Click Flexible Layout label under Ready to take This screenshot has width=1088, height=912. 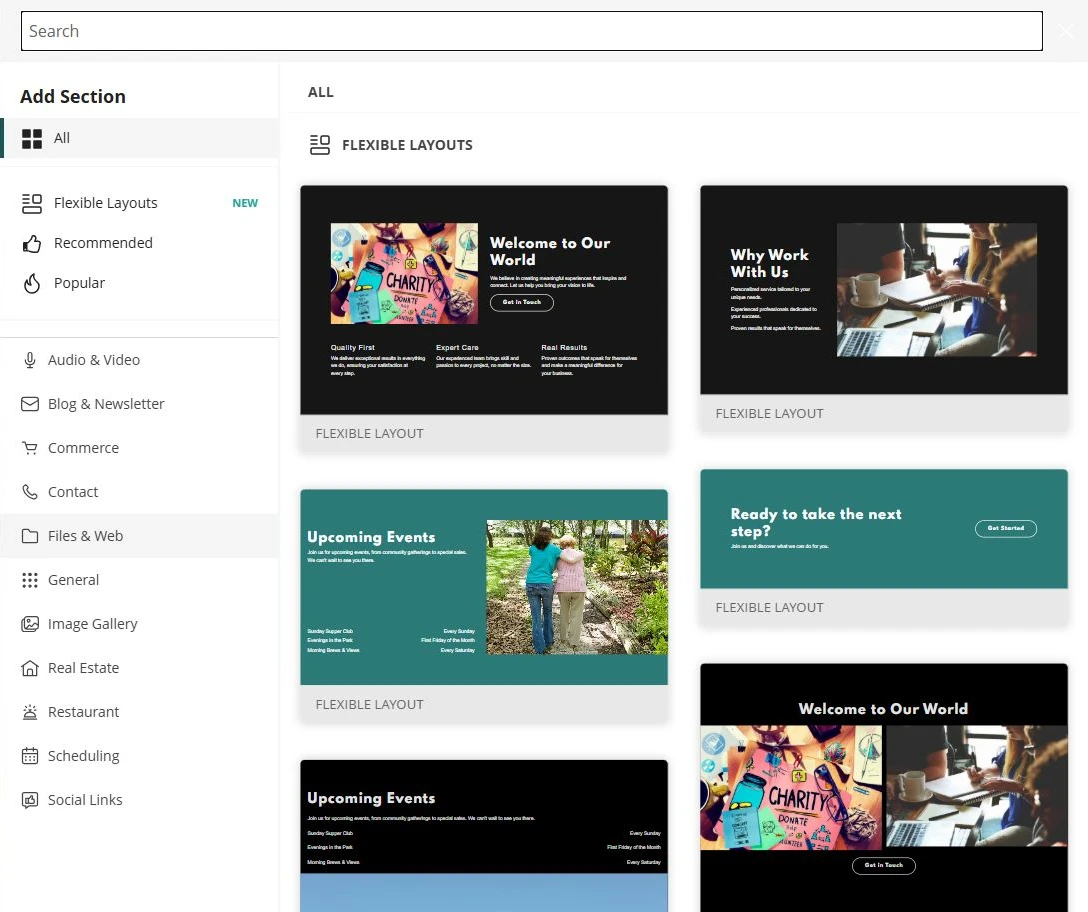tap(770, 608)
